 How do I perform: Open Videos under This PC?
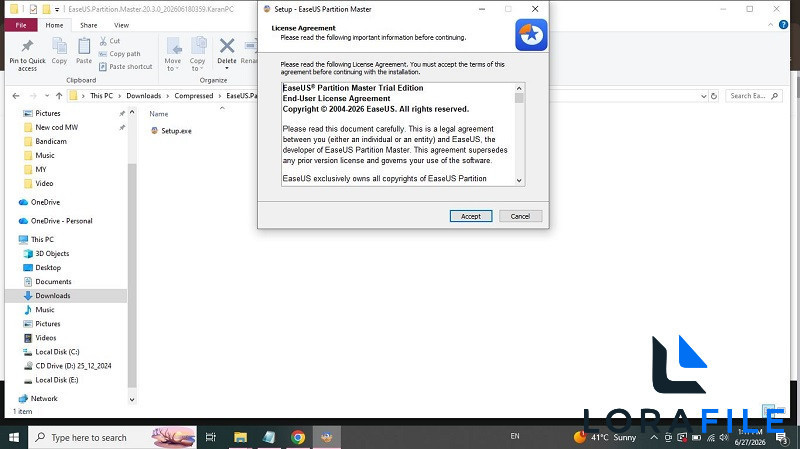[x=45, y=338]
